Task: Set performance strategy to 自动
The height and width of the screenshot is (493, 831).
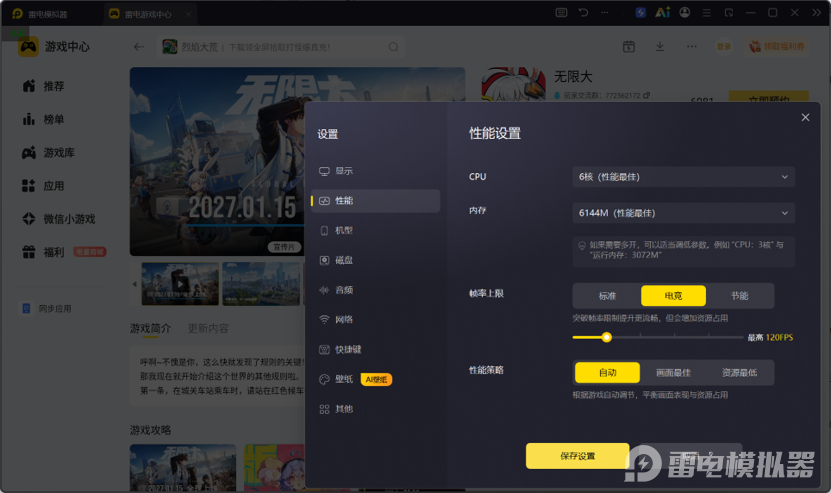Action: [x=607, y=373]
